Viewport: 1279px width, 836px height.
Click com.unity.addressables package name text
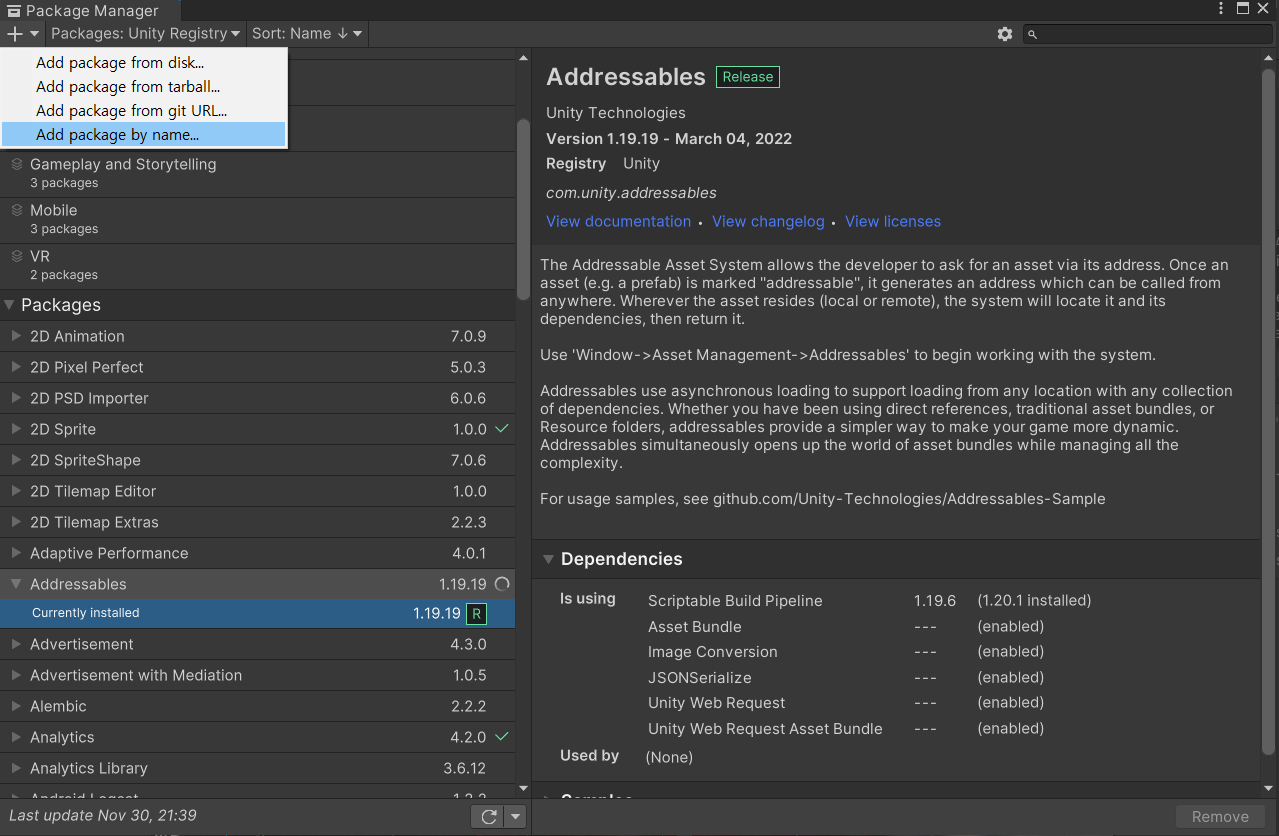[631, 193]
